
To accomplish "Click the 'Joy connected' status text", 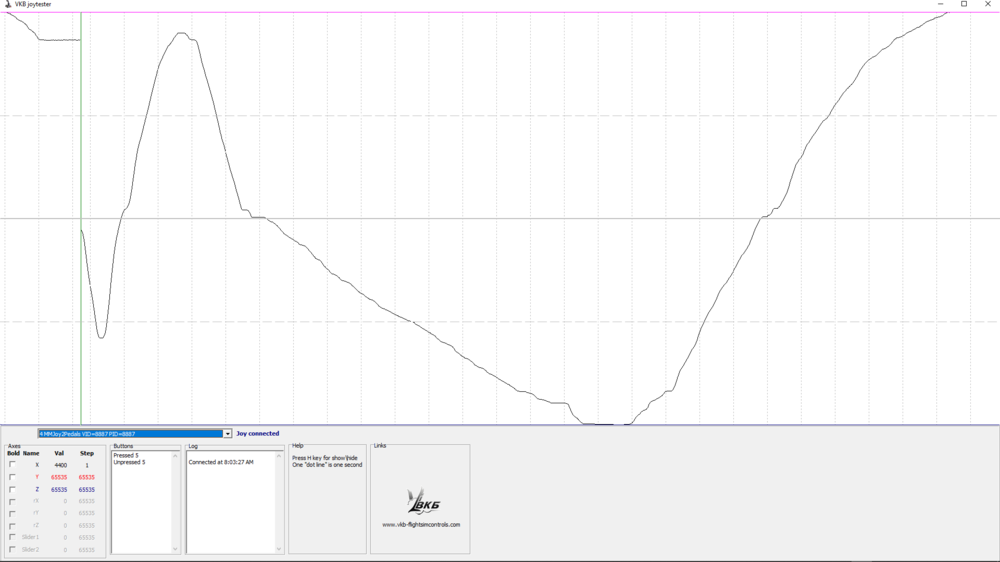I will pos(258,434).
